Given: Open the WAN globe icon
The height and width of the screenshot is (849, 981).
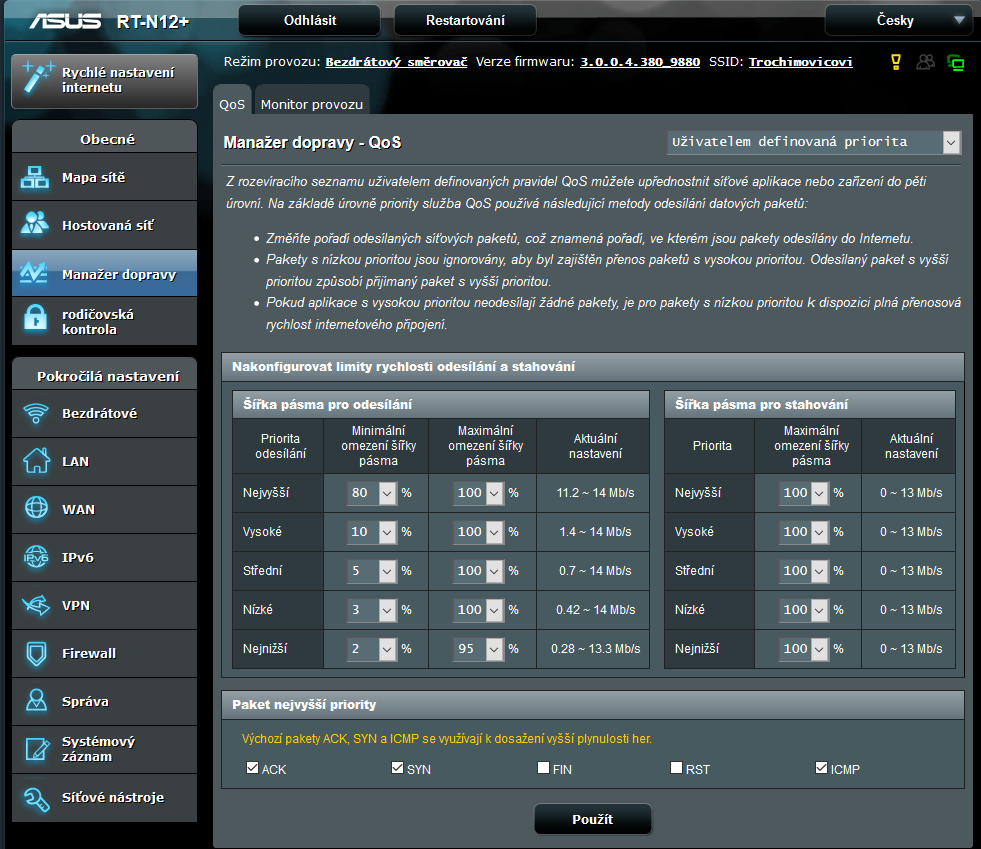Looking at the screenshot, I should (36, 509).
